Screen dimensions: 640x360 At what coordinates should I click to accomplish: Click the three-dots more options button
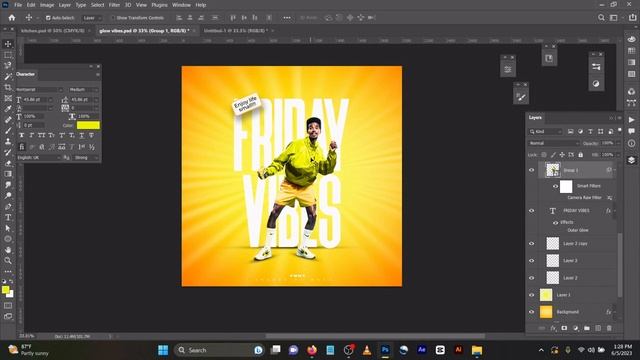pos(287,18)
